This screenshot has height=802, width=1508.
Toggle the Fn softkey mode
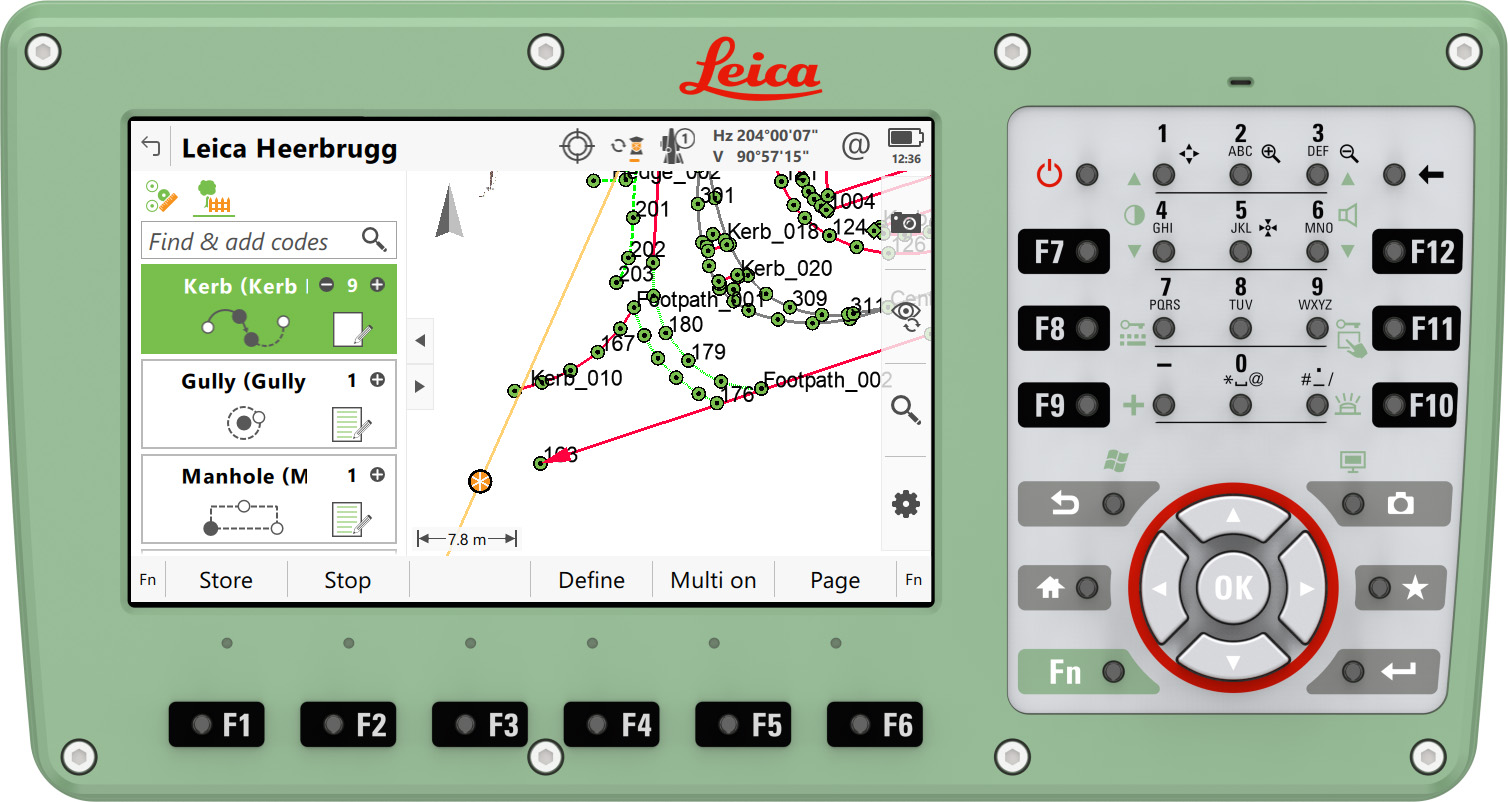pos(146,580)
